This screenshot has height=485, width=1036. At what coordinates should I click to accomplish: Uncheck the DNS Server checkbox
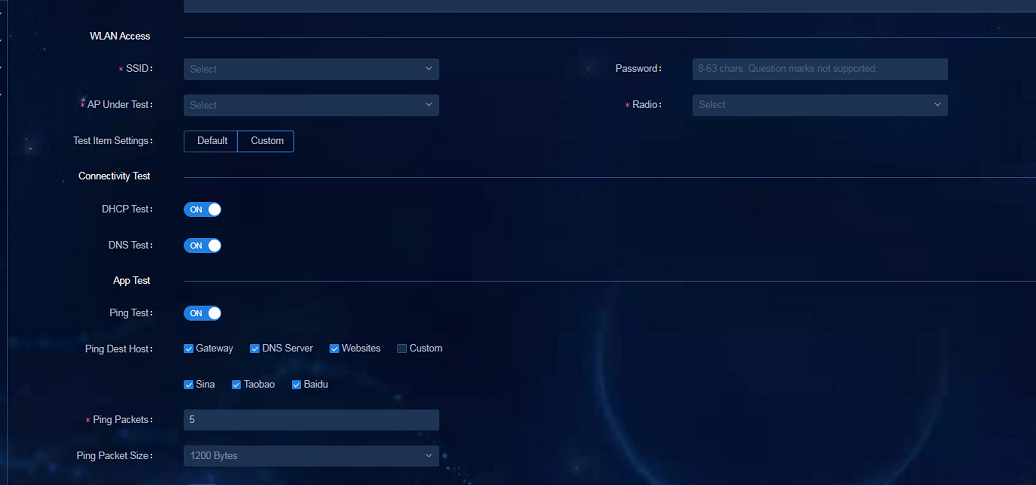click(x=254, y=349)
